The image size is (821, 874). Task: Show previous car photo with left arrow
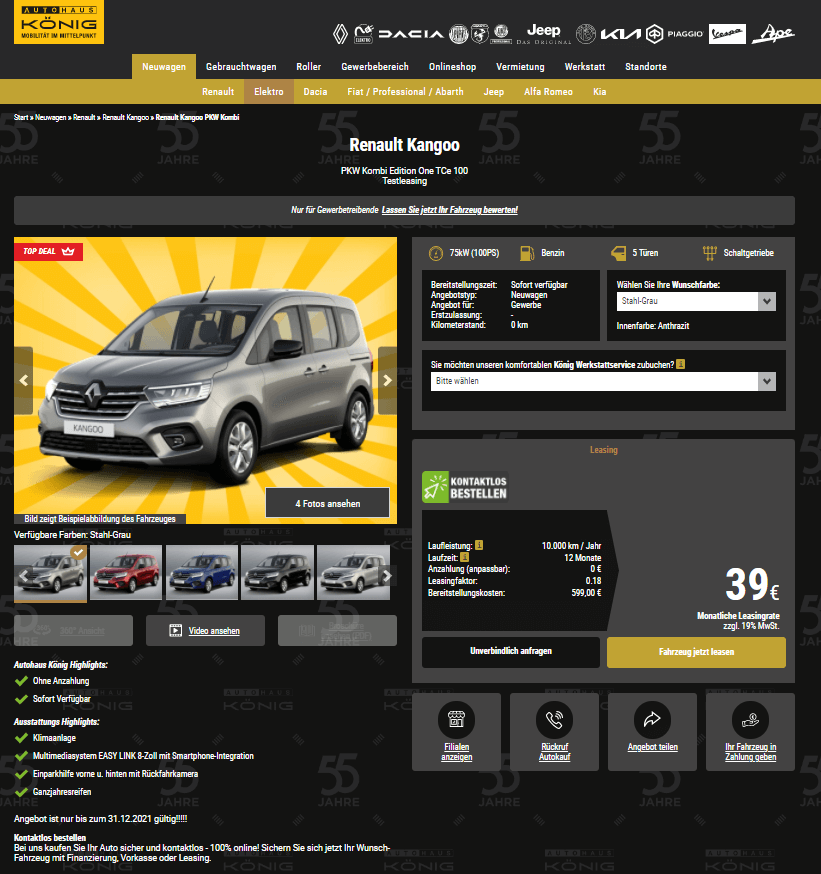(23, 381)
